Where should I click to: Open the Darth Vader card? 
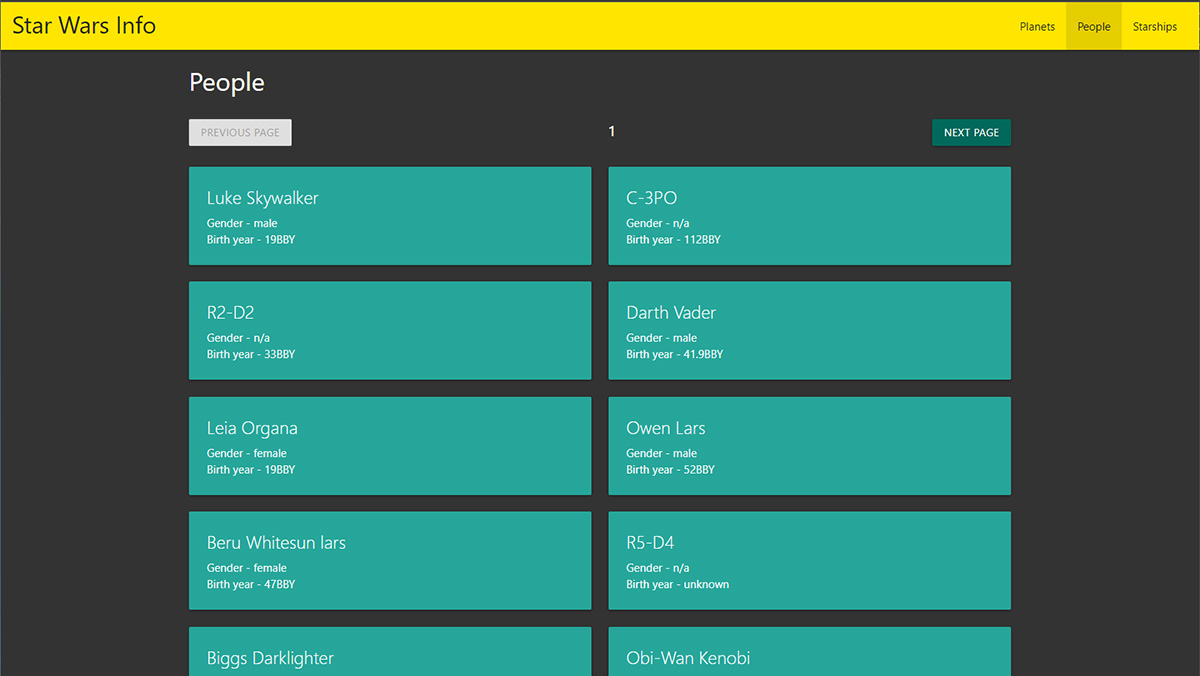[810, 331]
